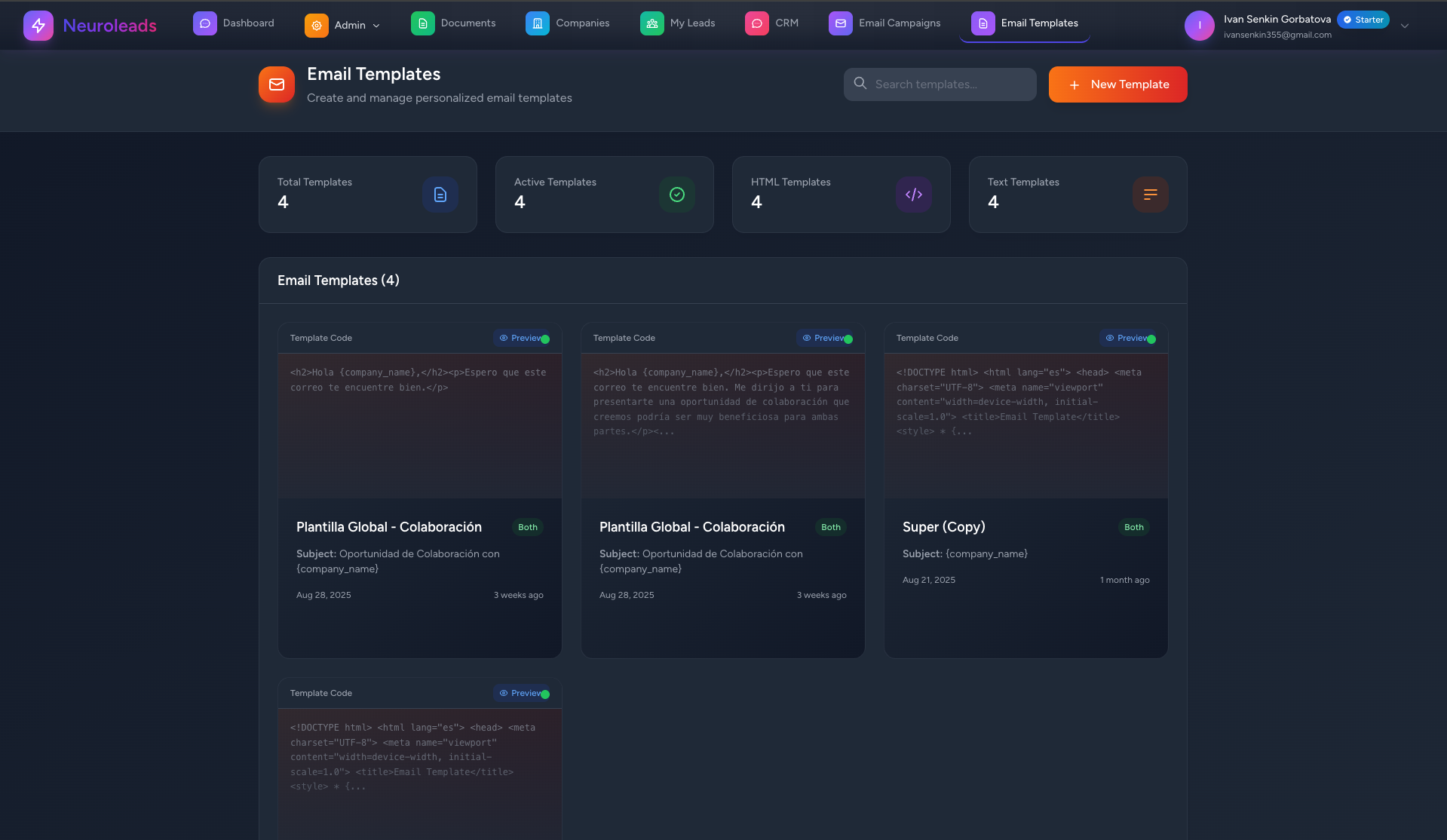The height and width of the screenshot is (840, 1447).
Task: Click the Email Campaigns envelope icon
Action: click(x=841, y=23)
